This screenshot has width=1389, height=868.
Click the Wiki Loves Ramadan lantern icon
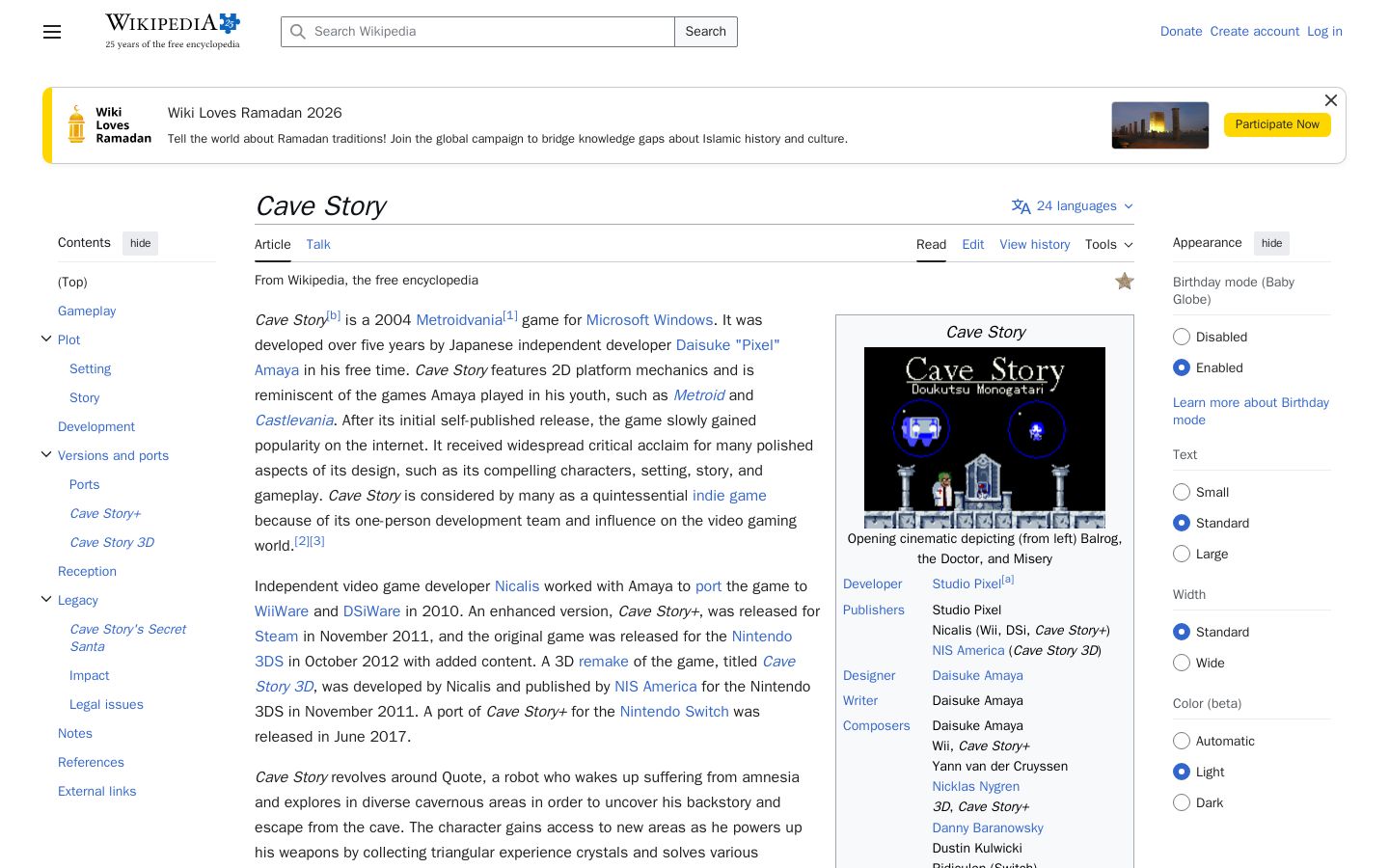(76, 125)
